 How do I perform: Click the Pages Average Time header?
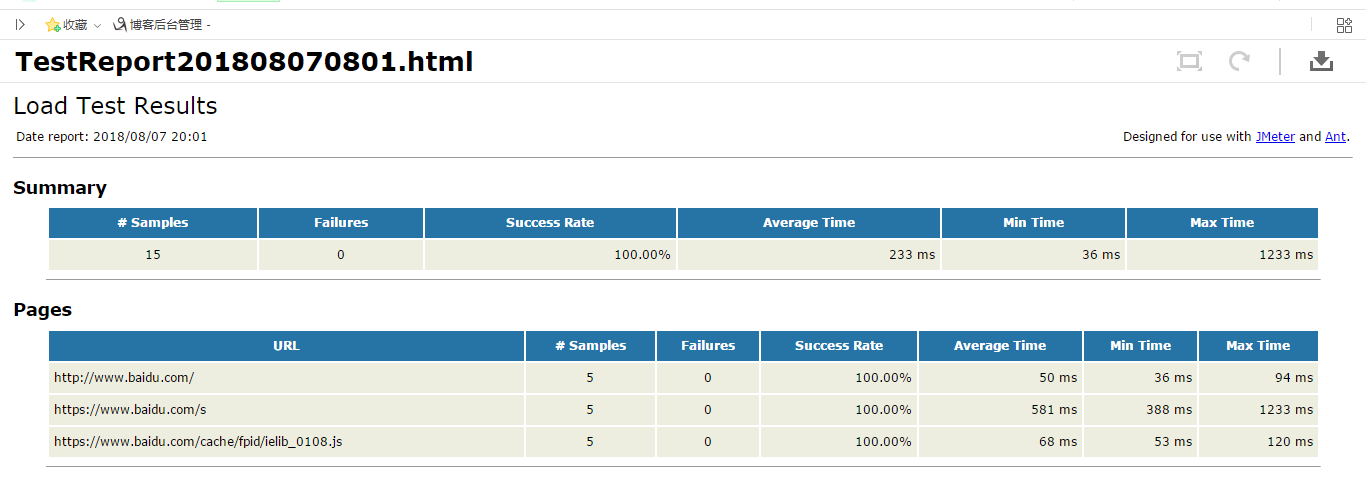tap(1000, 346)
